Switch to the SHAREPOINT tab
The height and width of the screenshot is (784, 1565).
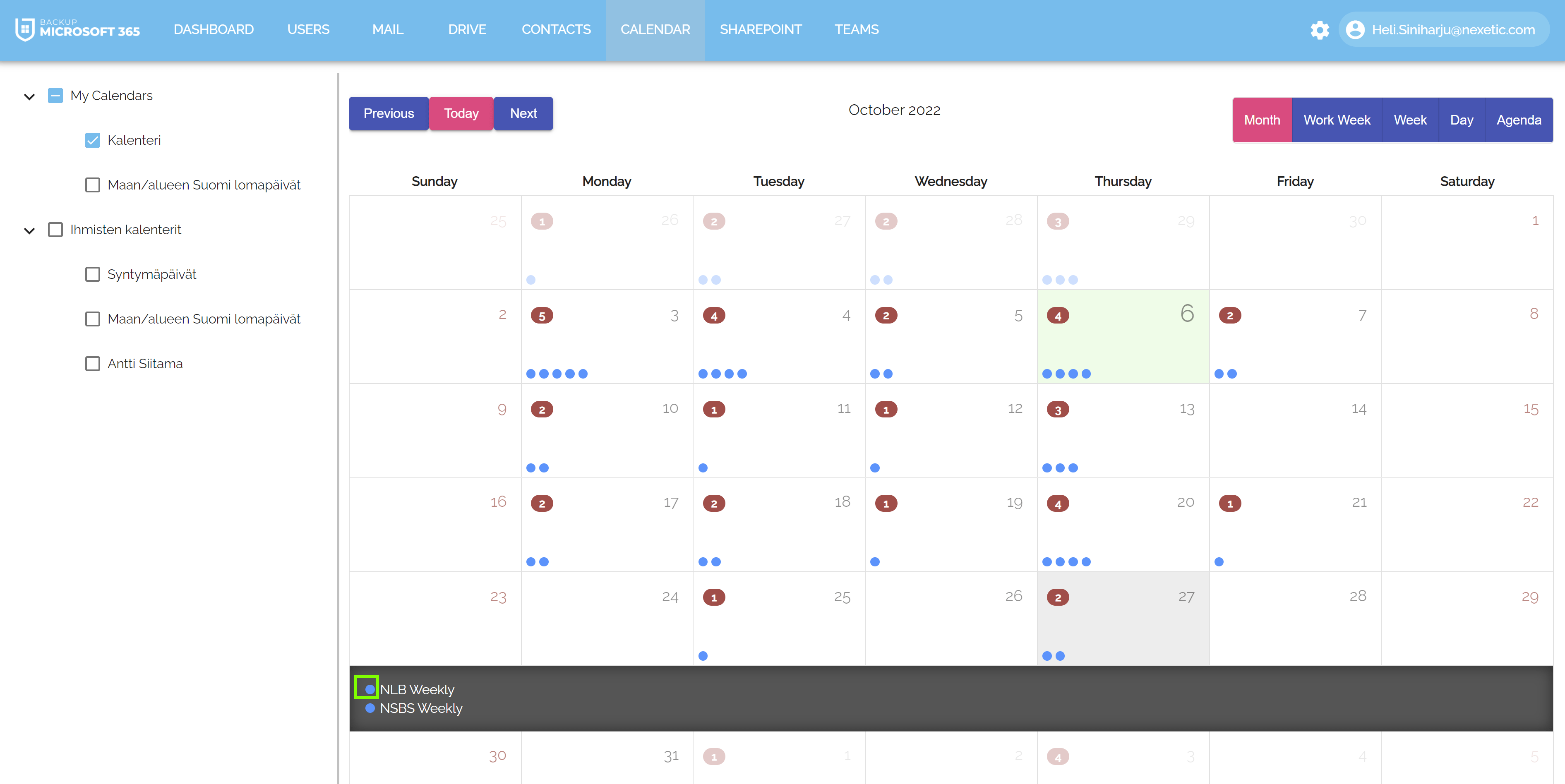click(761, 29)
